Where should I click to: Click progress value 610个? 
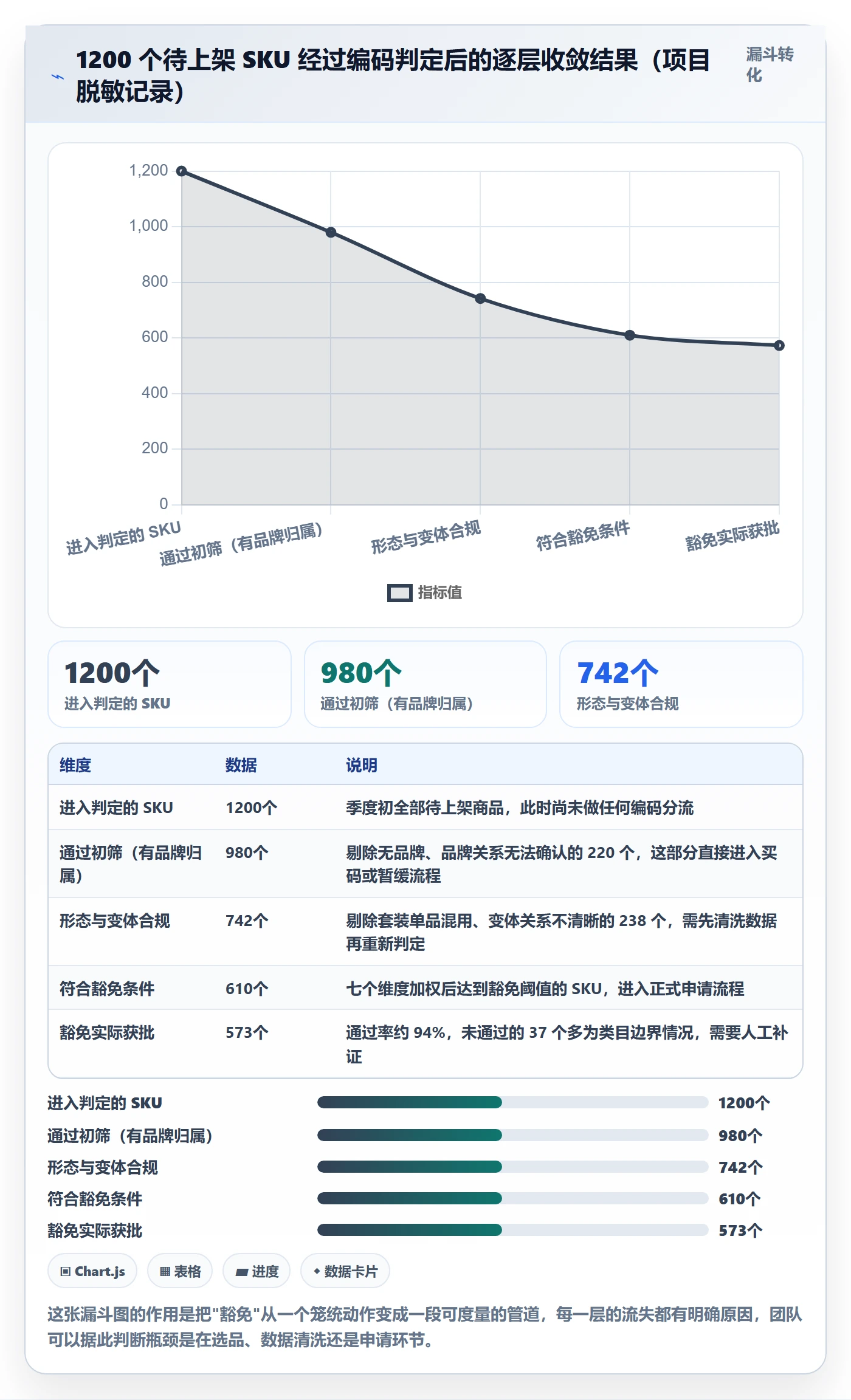[739, 1199]
